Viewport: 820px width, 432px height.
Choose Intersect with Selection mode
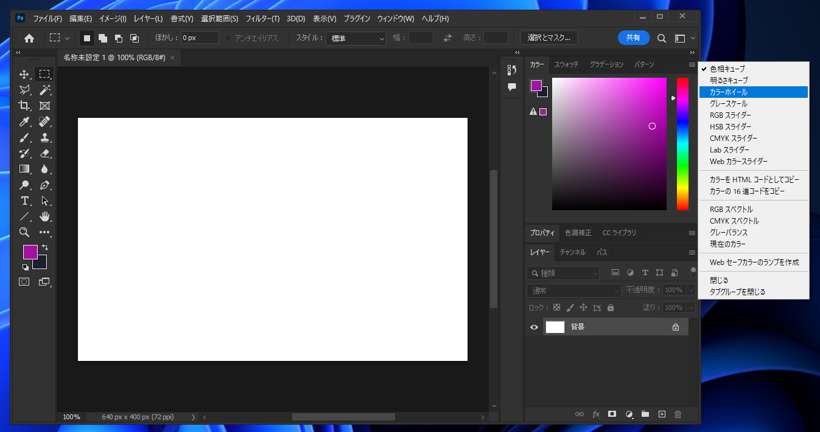134,38
